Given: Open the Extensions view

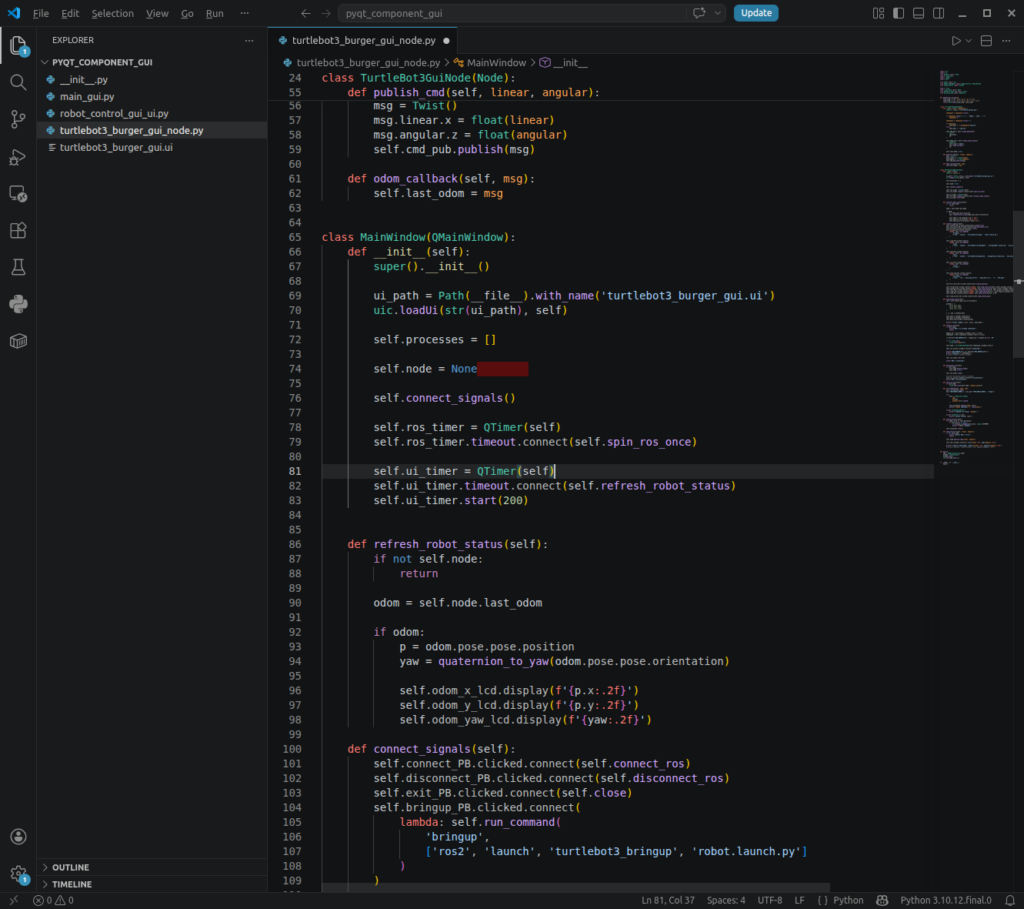Looking at the screenshot, I should [x=18, y=231].
